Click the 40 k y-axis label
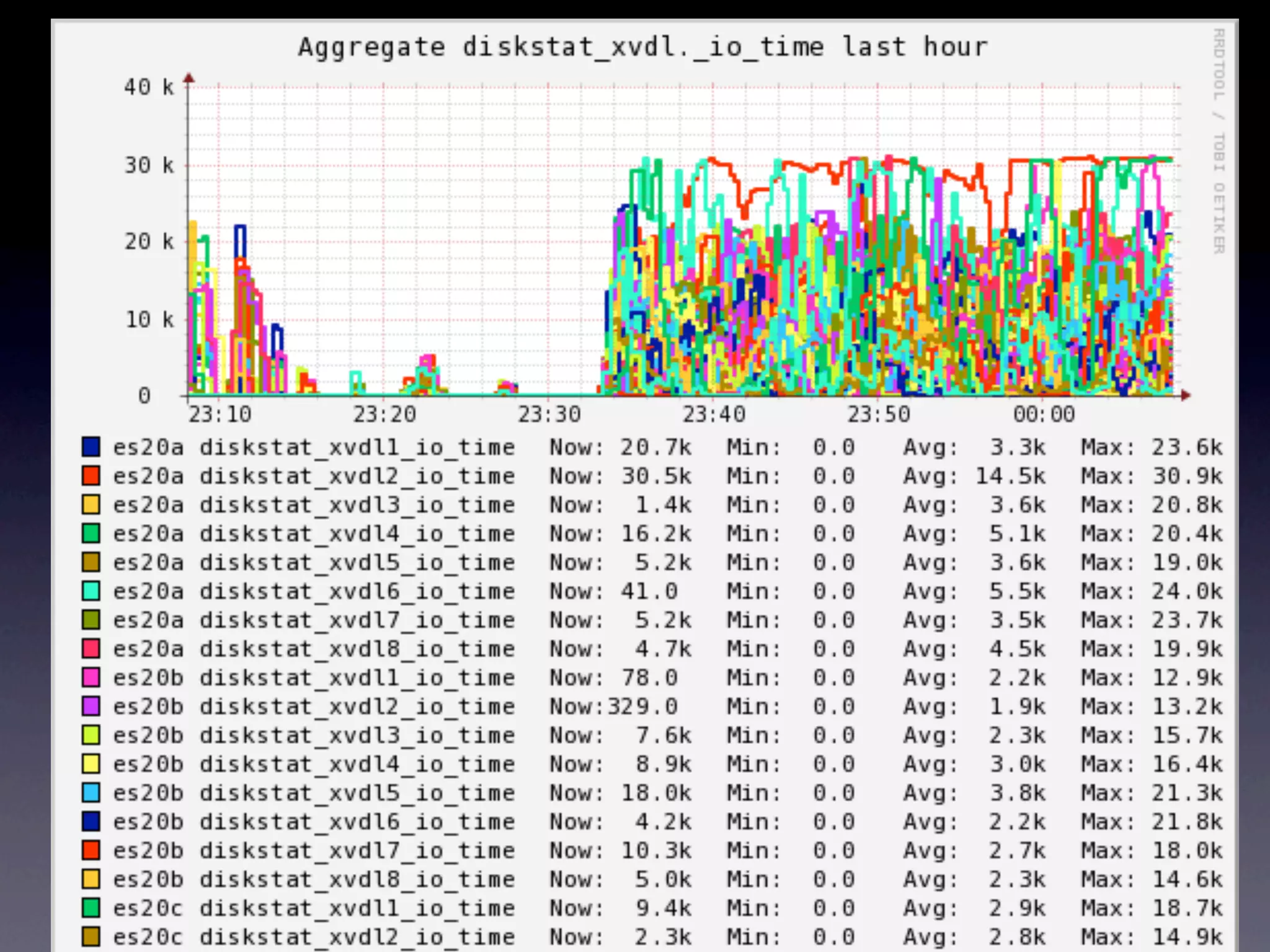This screenshot has height=952, width=1270. coord(149,87)
